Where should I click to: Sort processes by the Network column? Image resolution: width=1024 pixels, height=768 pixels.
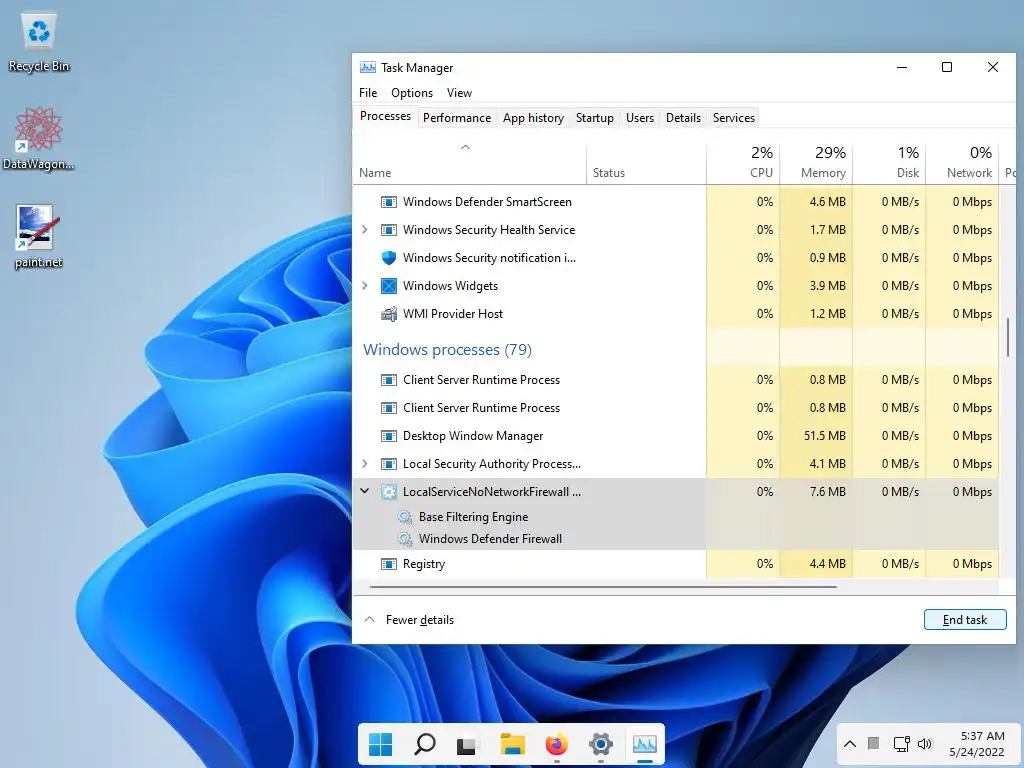coord(962,162)
